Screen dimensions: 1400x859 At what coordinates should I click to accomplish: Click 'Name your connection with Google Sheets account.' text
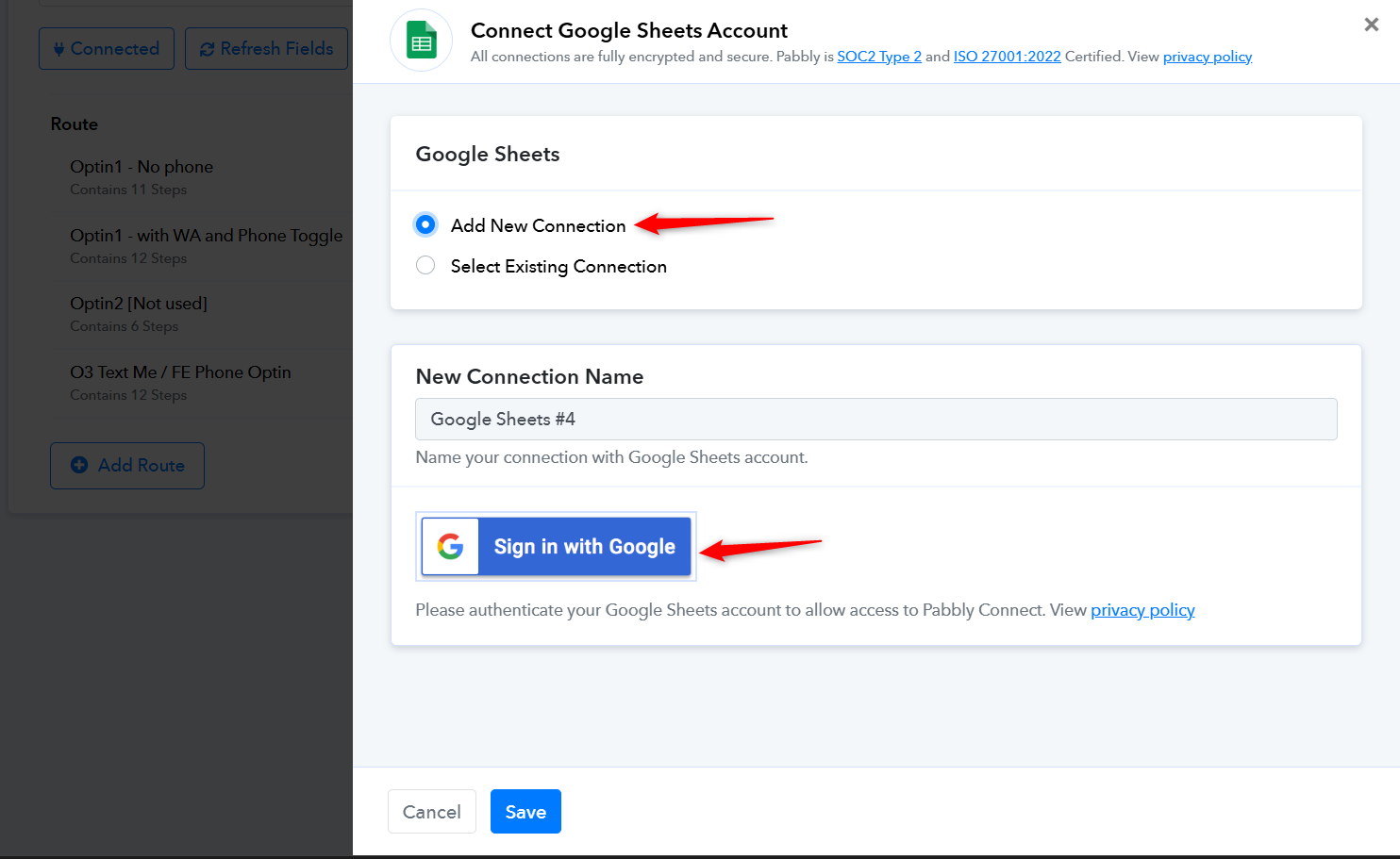611,457
